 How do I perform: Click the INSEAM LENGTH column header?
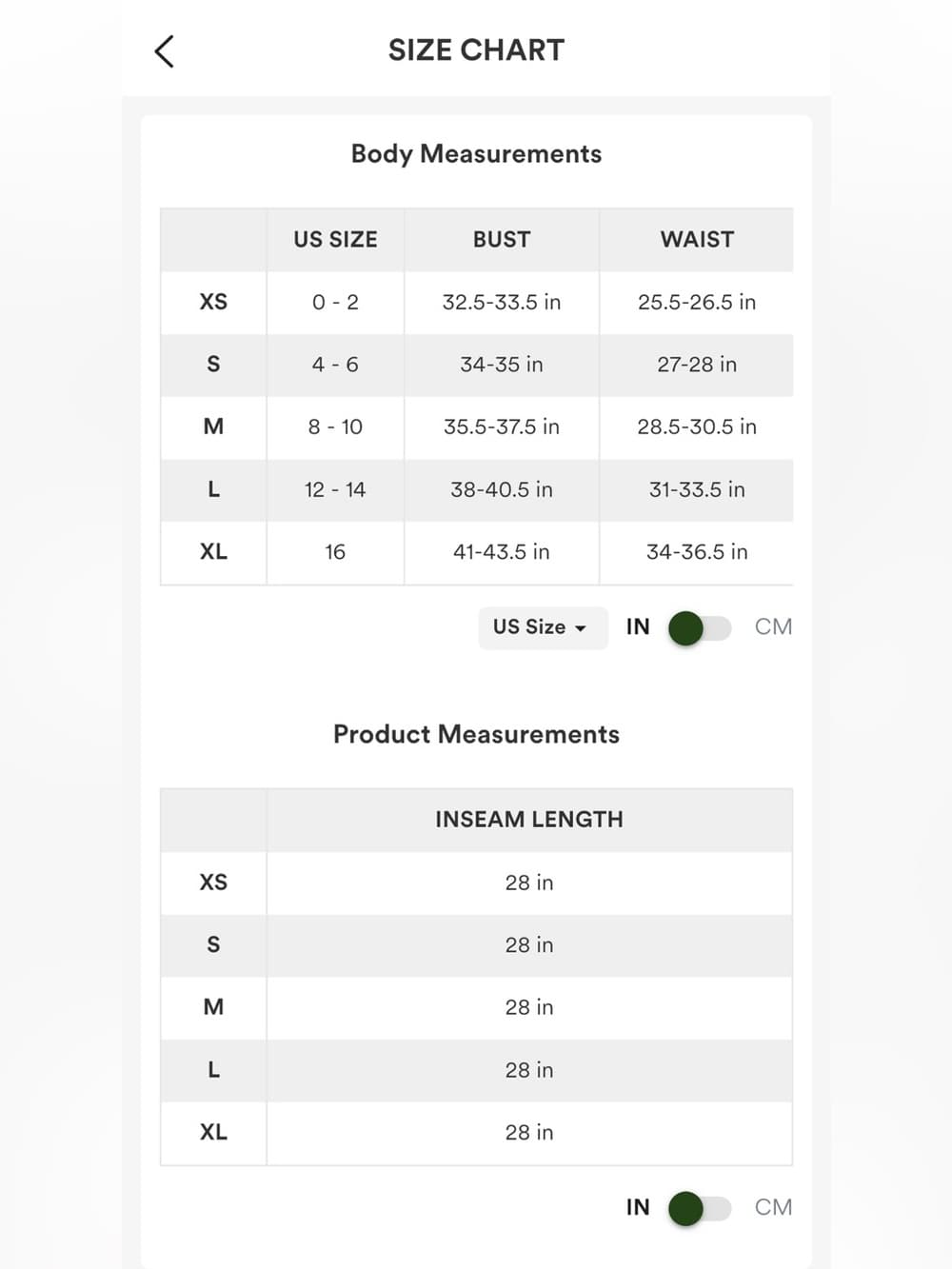(x=529, y=820)
